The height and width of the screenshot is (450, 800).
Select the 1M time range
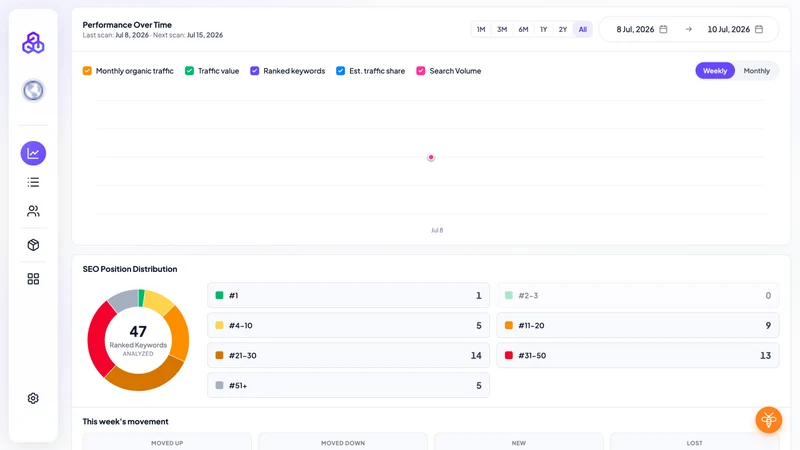pyautogui.click(x=481, y=30)
